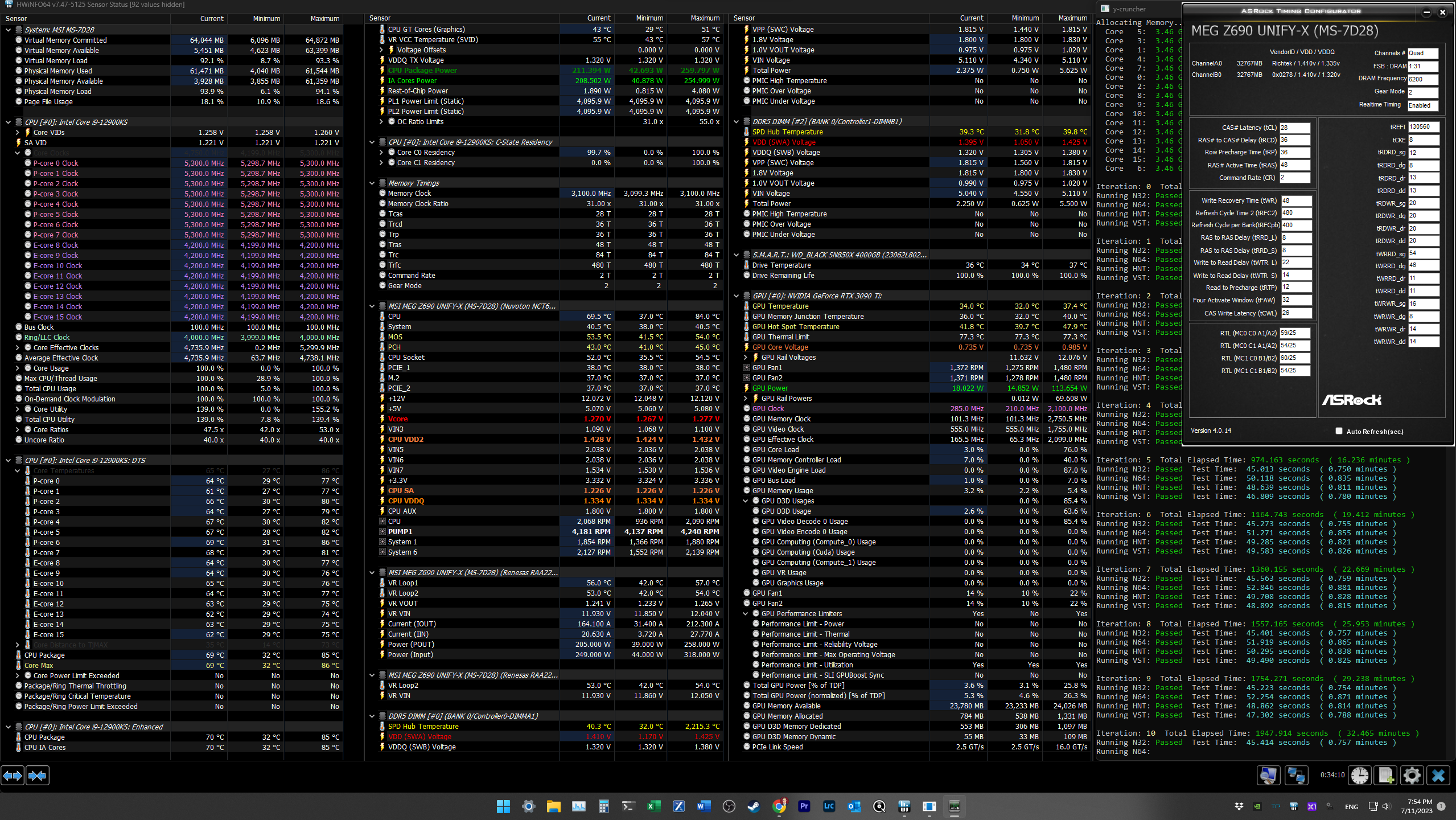The width and height of the screenshot is (1456, 820).
Task: Click the shrink sensor columns arrows icon
Action: pos(38,776)
